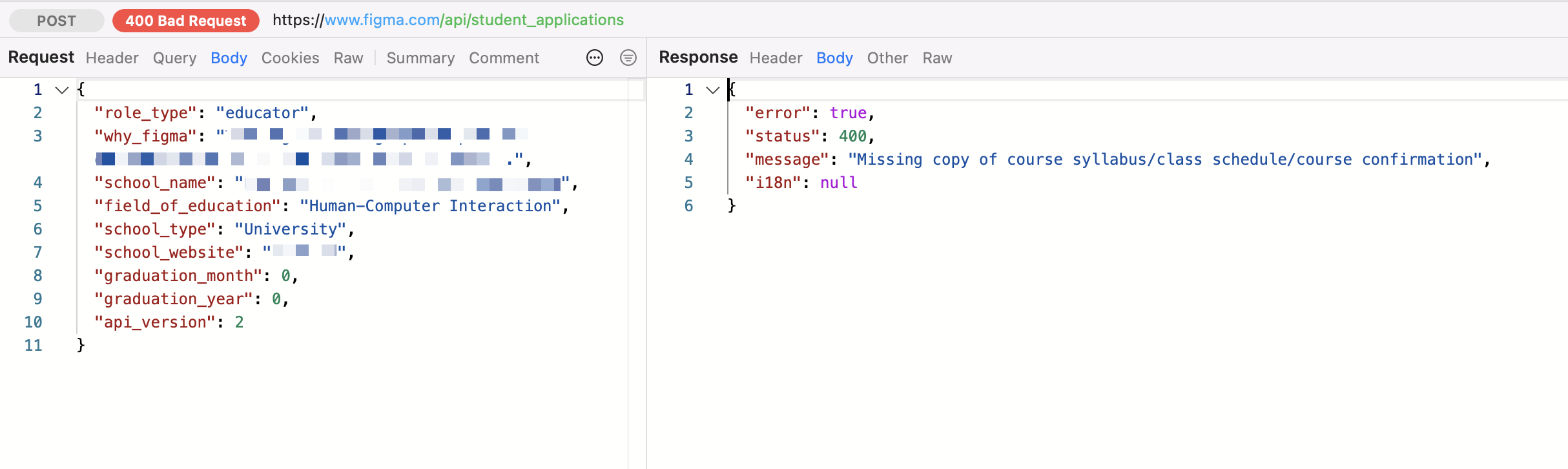This screenshot has width=1568, height=469.
Task: Click the "api_version" key
Action: (x=155, y=322)
